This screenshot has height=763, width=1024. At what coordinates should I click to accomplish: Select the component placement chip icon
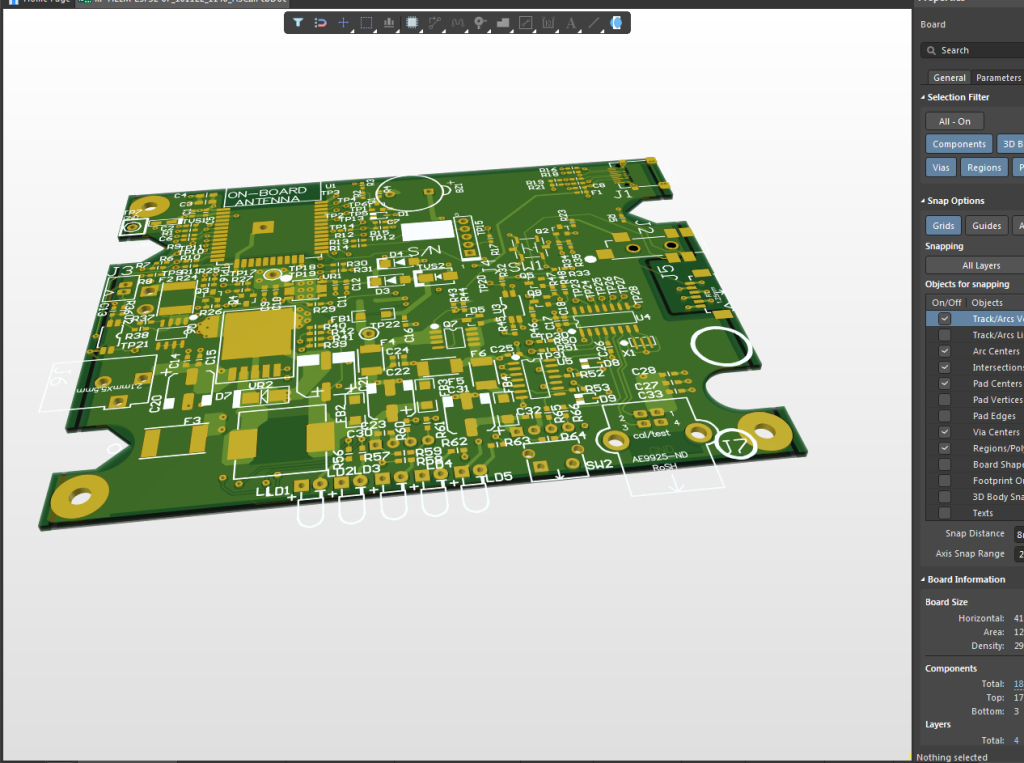pyautogui.click(x=412, y=22)
